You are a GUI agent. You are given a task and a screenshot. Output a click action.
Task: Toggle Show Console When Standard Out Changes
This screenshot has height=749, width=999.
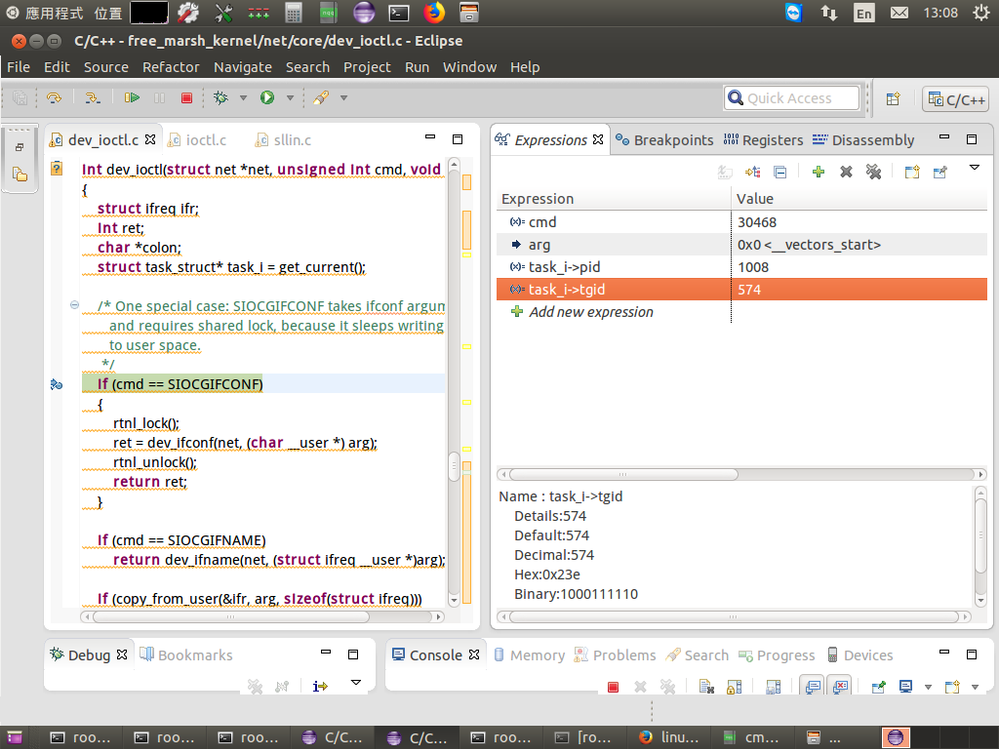[812, 687]
